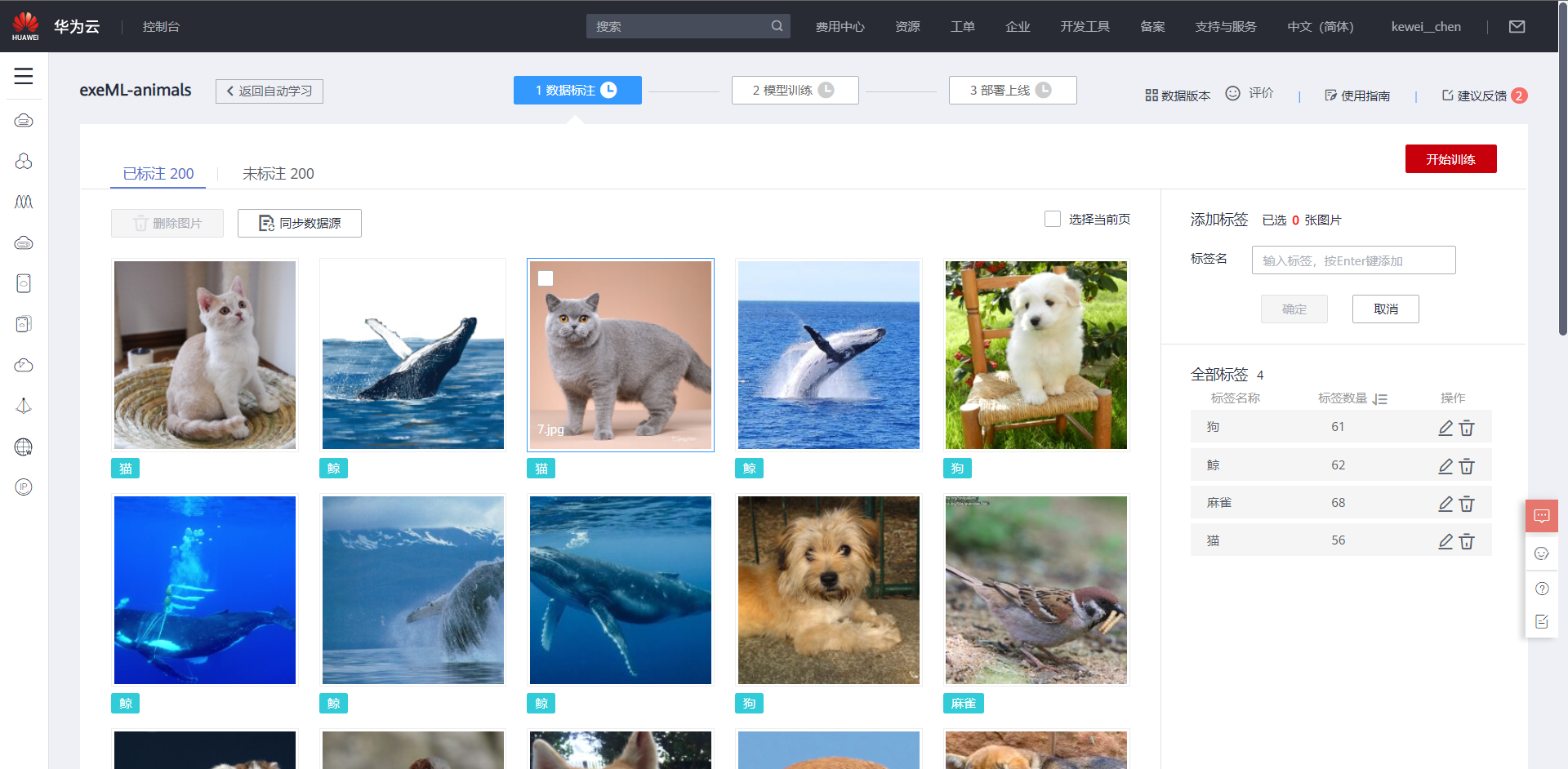
Task: Delete the 麻雀 label with trash icon
Action: (1467, 504)
